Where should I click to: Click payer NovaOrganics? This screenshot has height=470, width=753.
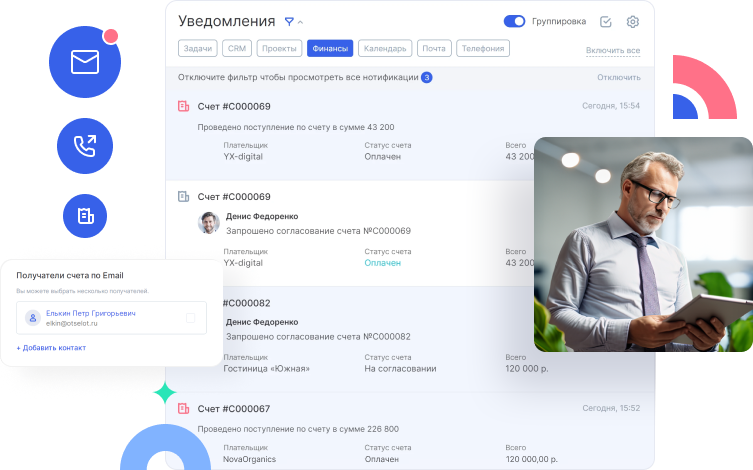249,459
